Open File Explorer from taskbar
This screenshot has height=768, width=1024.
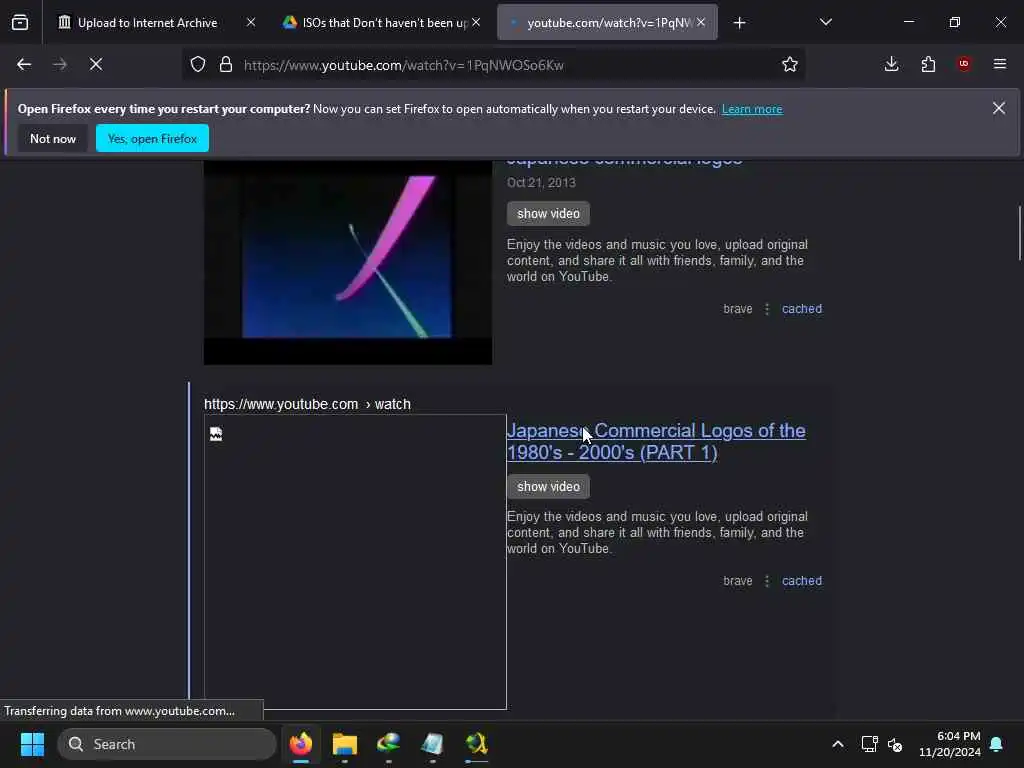coord(345,744)
